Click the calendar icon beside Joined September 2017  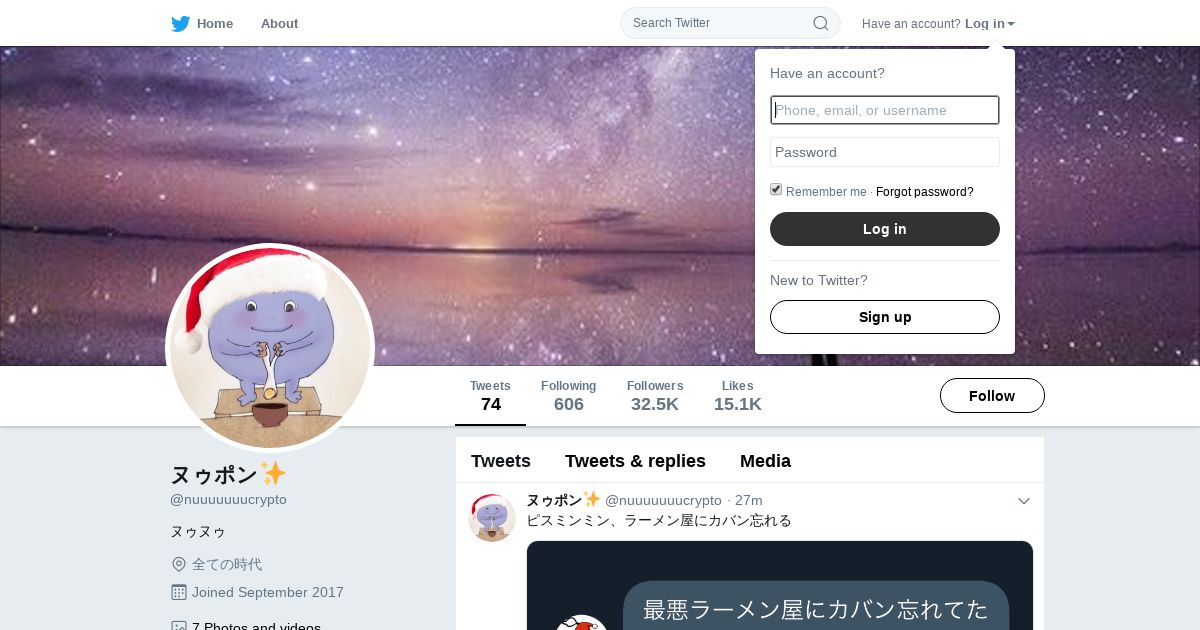tap(179, 592)
